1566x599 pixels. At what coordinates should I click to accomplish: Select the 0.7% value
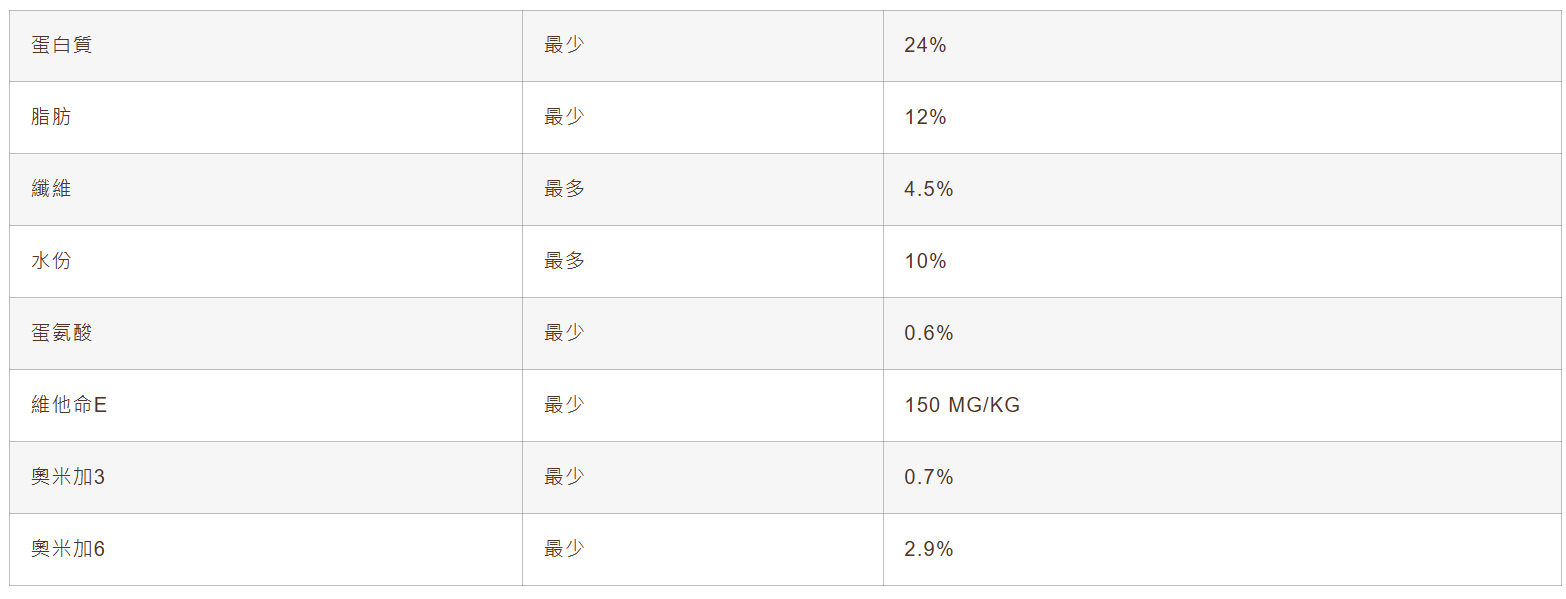click(929, 477)
